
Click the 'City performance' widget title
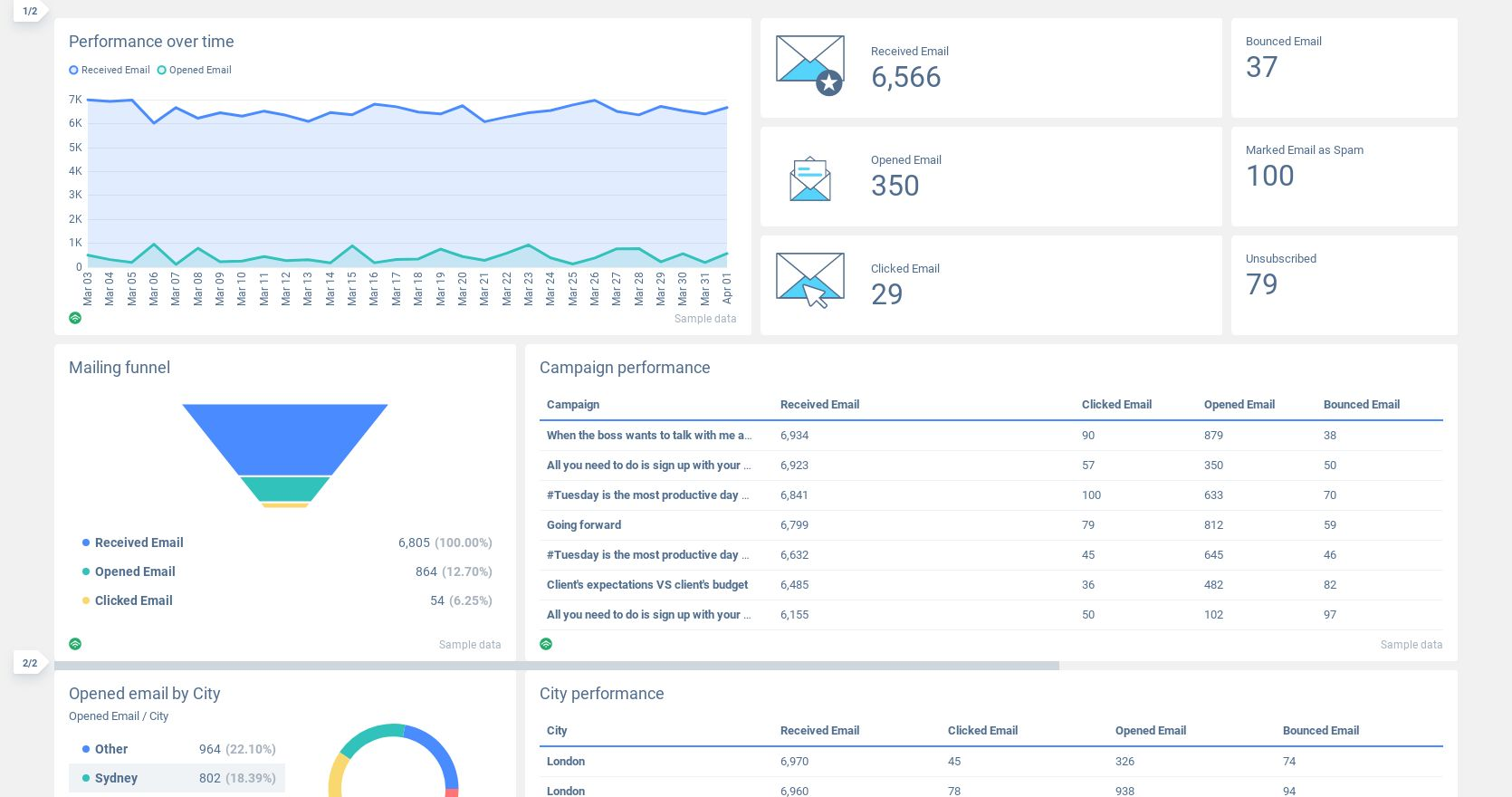[x=602, y=694]
